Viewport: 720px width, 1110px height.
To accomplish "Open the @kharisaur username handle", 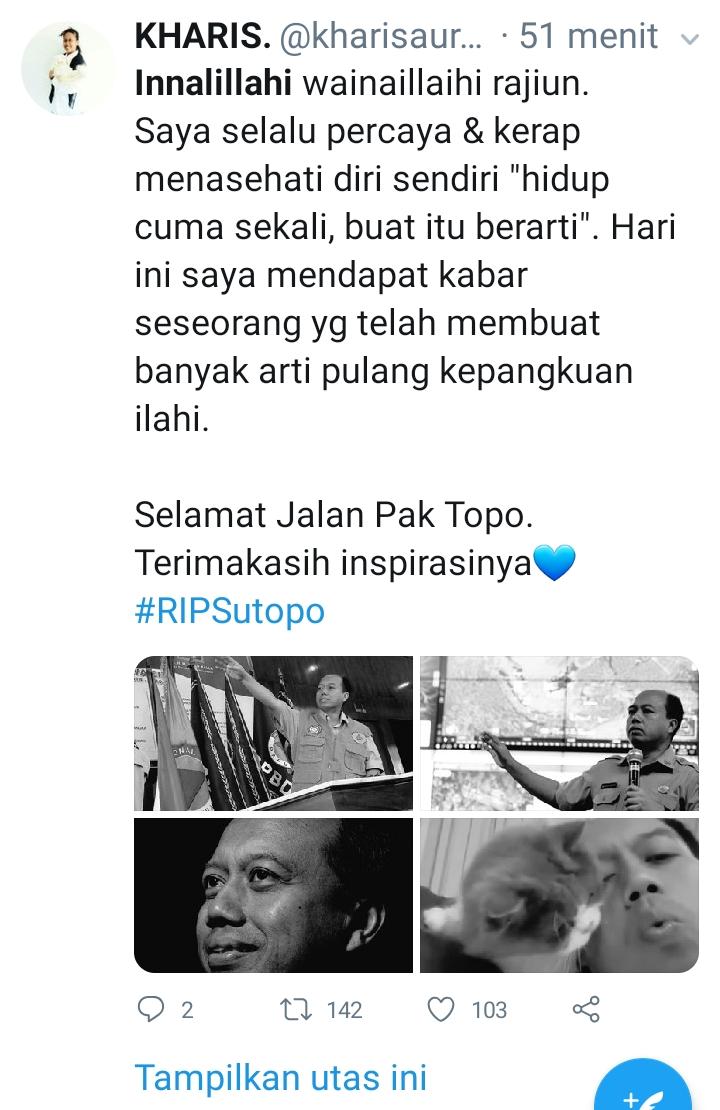I will 381,36.
